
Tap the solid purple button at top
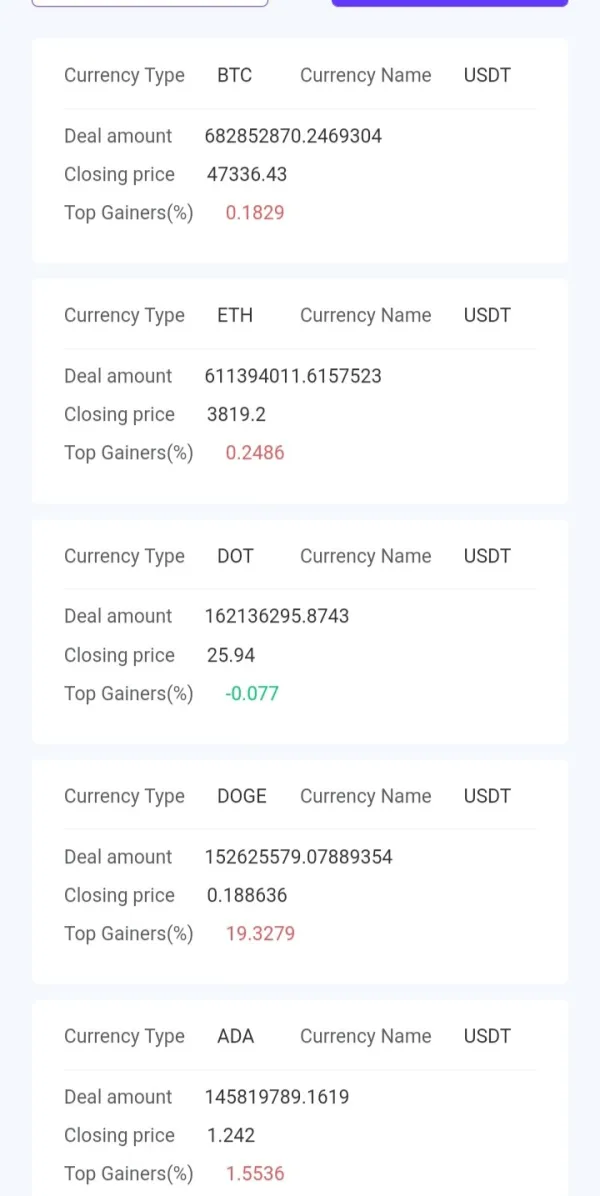tap(449, 3)
